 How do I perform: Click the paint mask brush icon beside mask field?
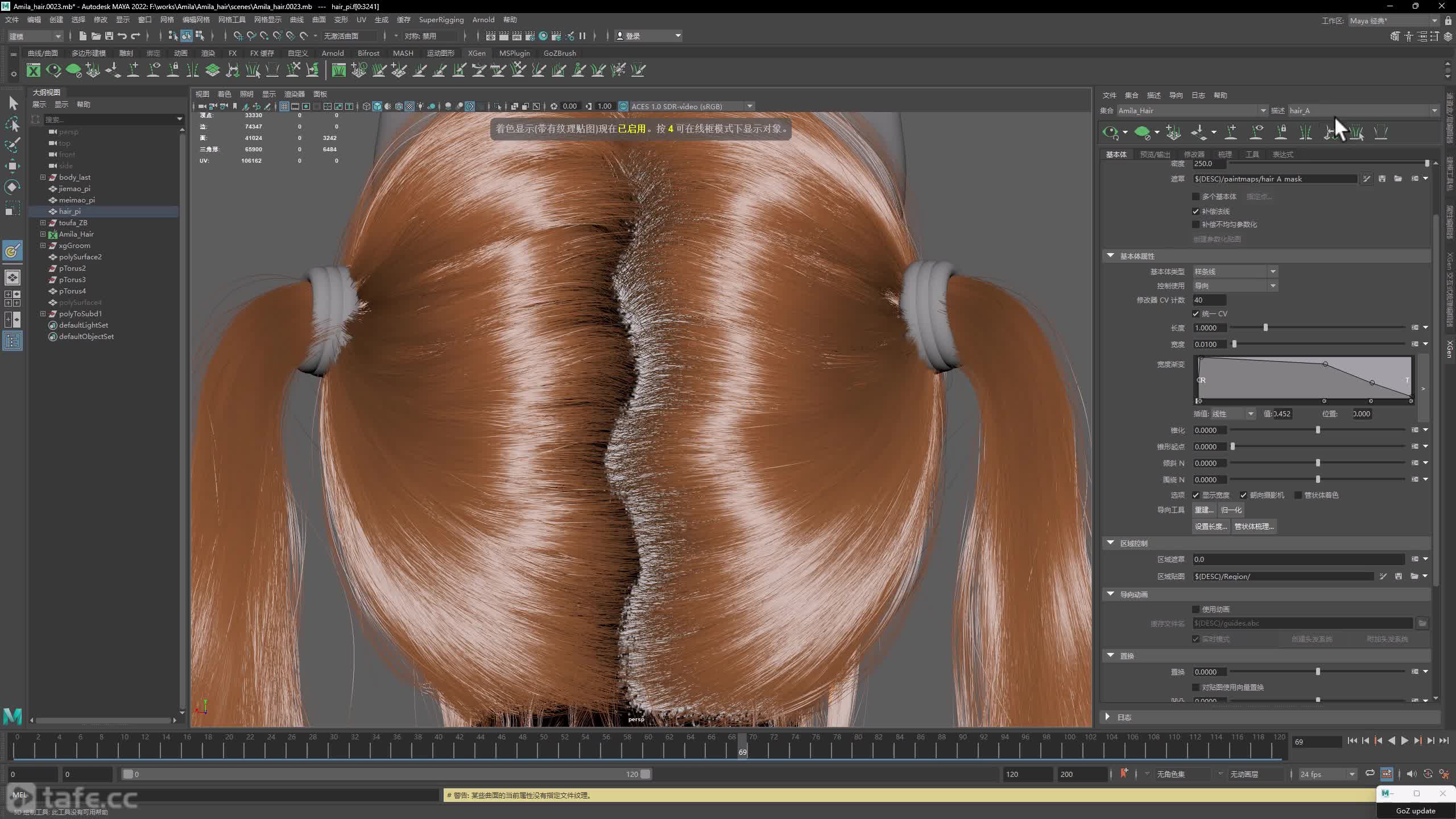(x=1366, y=179)
